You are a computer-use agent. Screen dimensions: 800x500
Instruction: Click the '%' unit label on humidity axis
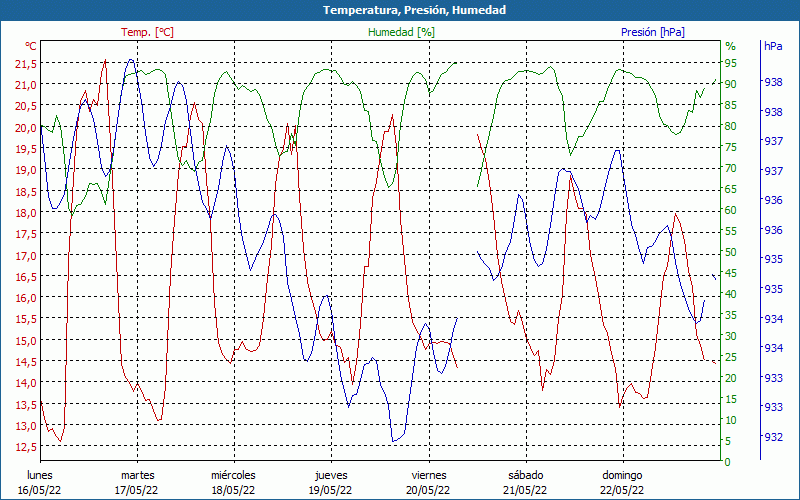coord(731,46)
